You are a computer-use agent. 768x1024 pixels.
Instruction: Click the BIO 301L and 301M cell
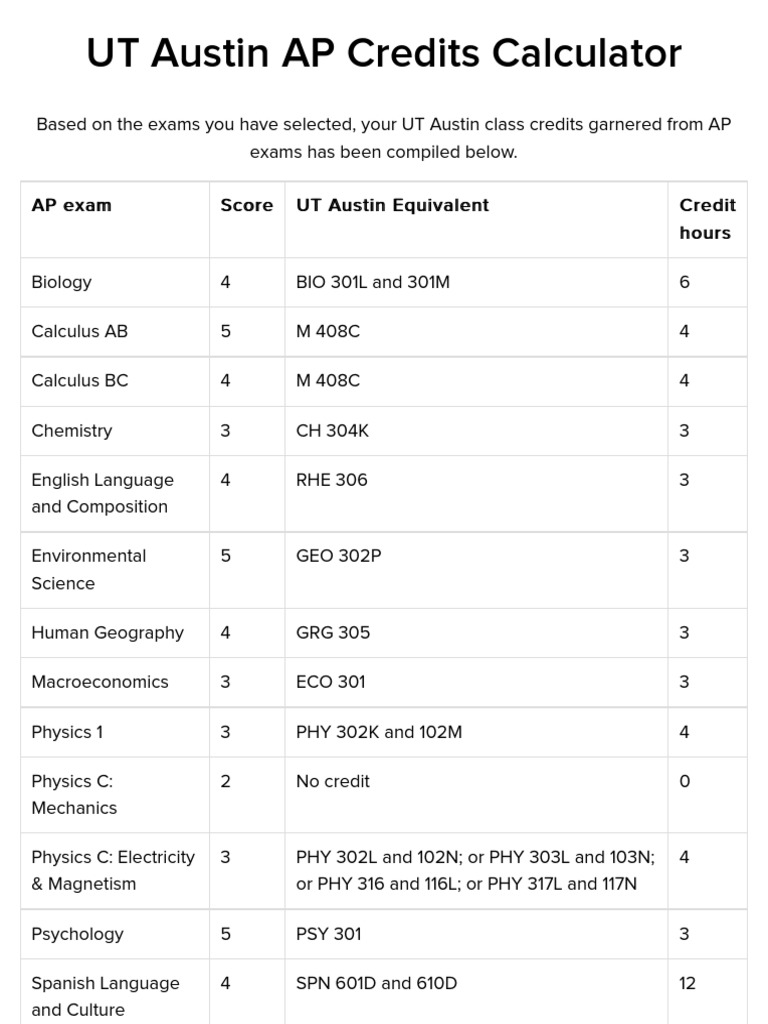(x=373, y=282)
